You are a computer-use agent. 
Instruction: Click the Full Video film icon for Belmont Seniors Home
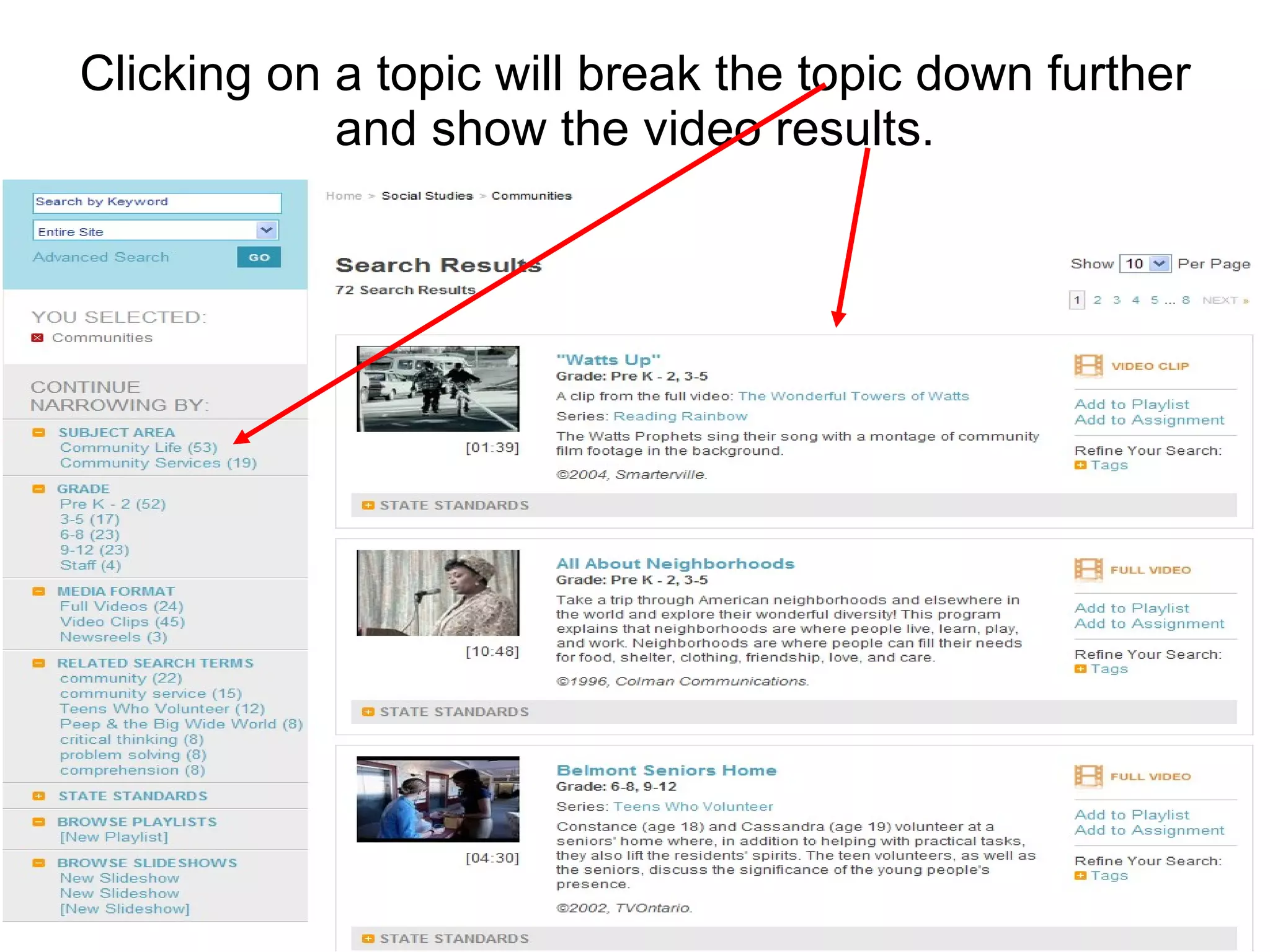tap(1088, 776)
